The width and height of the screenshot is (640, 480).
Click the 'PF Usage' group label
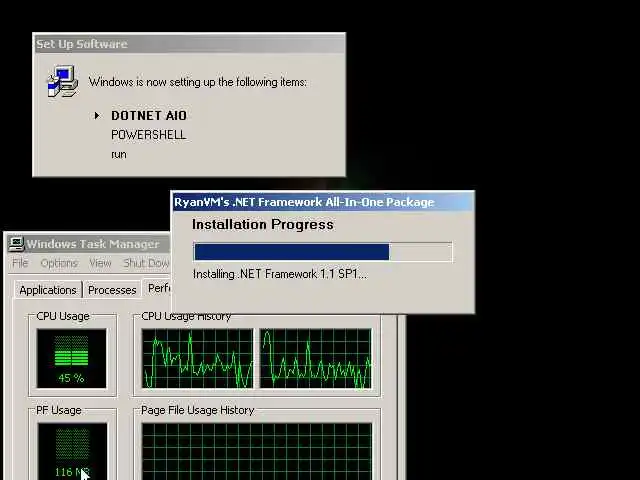pyautogui.click(x=59, y=410)
